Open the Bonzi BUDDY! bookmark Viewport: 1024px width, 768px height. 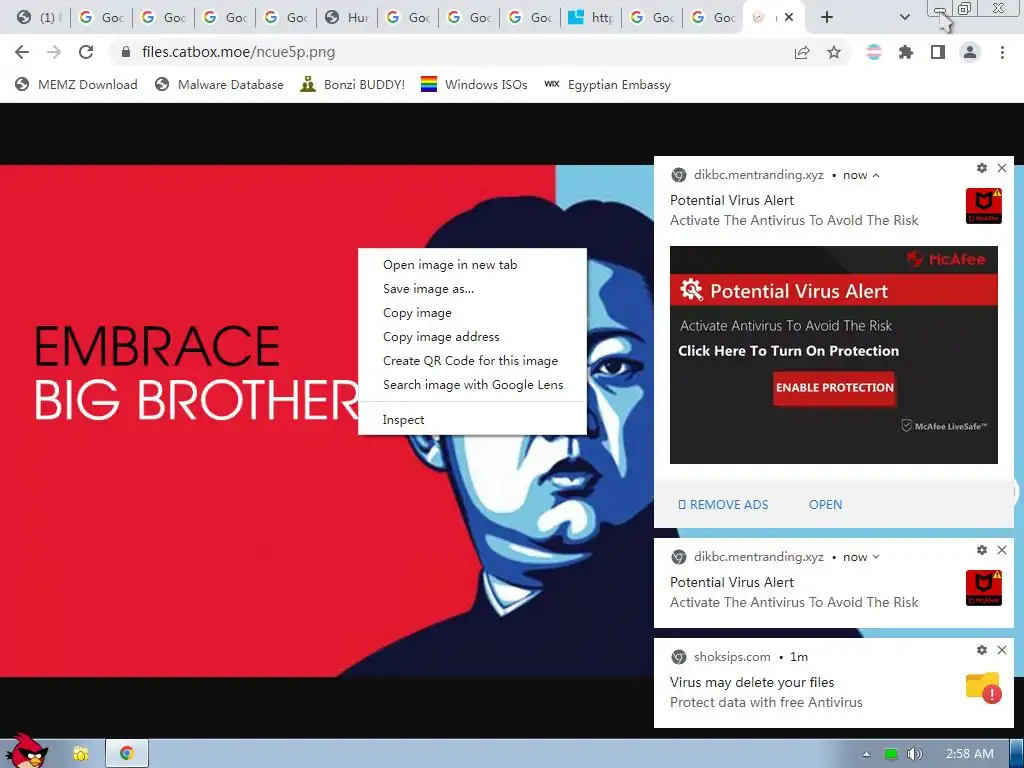pos(353,84)
